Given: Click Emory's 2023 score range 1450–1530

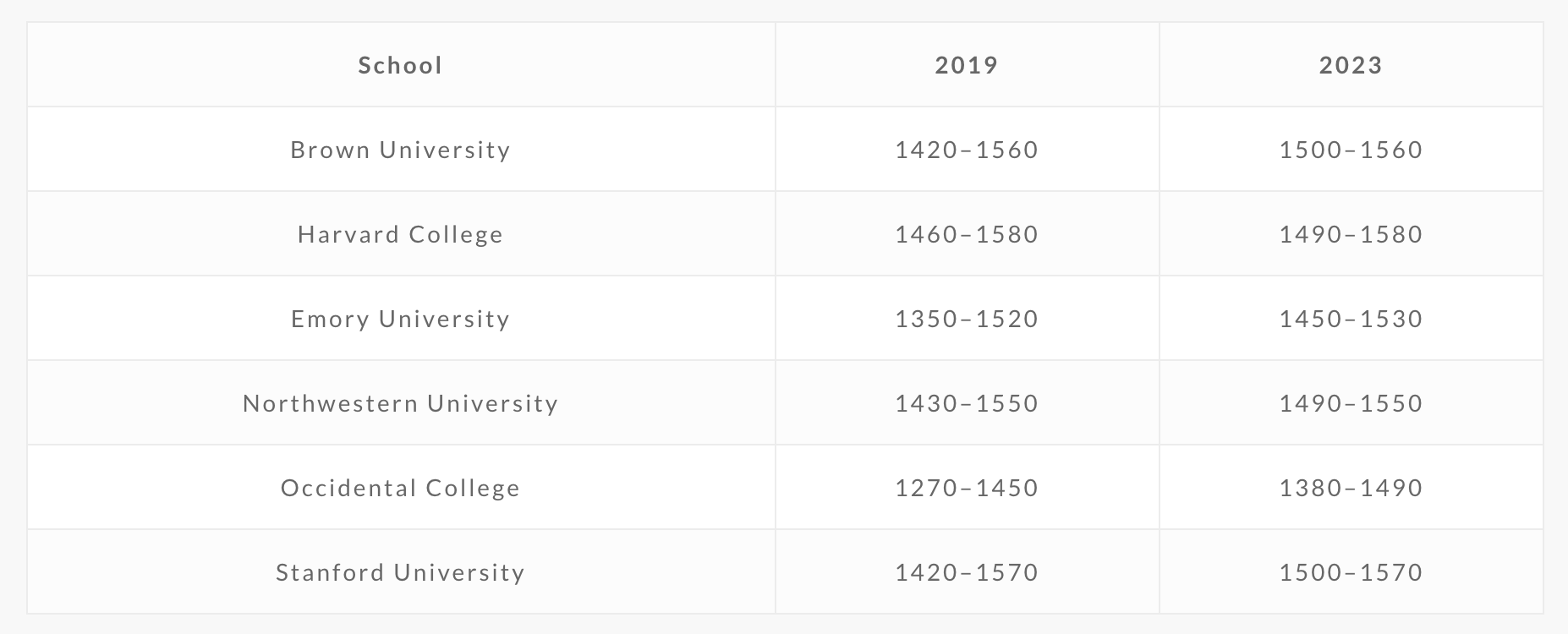Looking at the screenshot, I should 1351,319.
